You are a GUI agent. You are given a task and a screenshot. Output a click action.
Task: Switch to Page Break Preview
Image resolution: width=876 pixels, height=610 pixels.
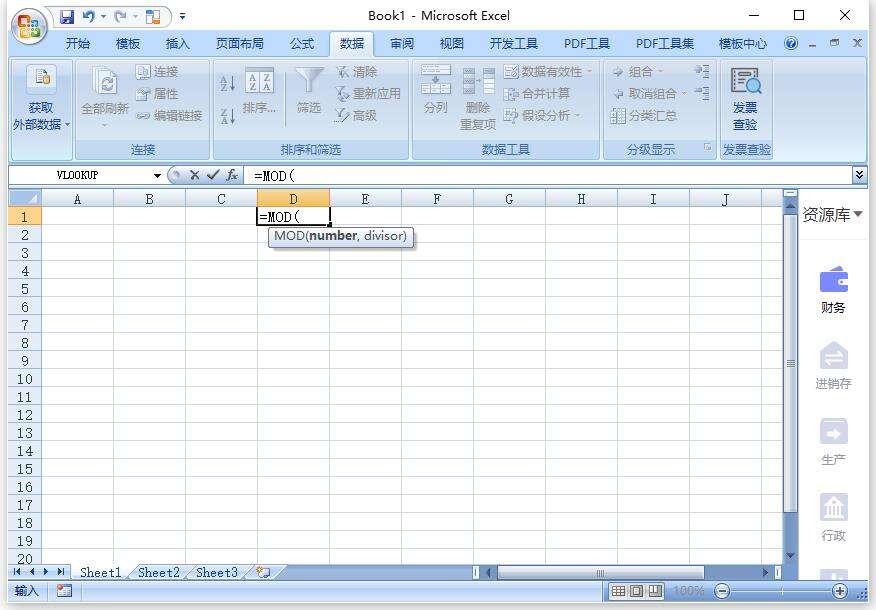coord(655,590)
